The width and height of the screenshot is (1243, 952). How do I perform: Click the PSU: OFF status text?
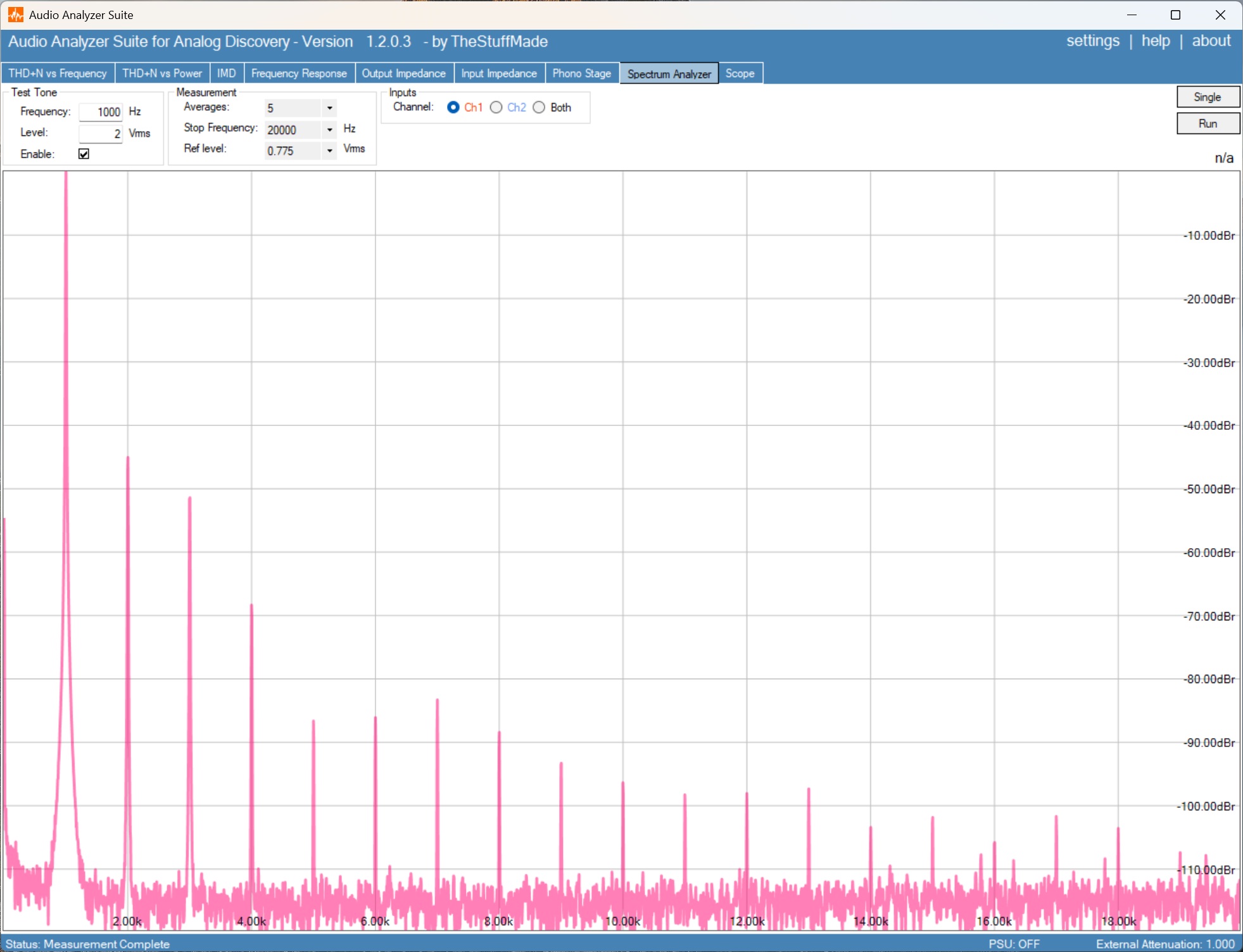(x=1014, y=944)
